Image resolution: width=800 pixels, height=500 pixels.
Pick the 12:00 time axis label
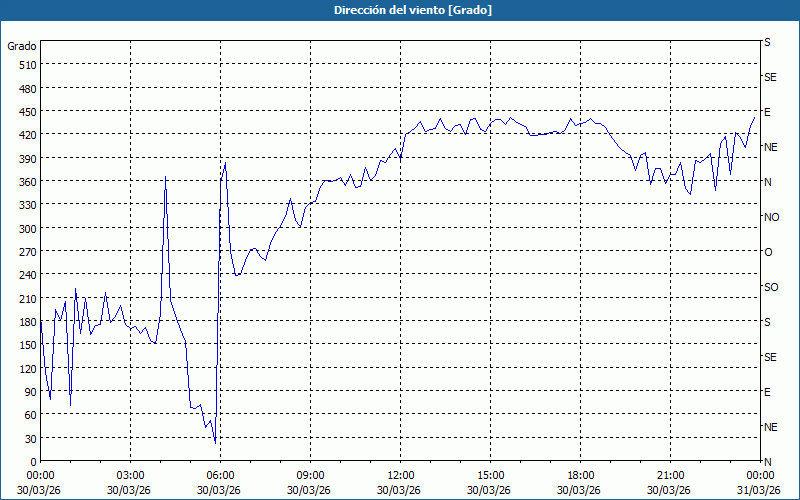[x=400, y=475]
